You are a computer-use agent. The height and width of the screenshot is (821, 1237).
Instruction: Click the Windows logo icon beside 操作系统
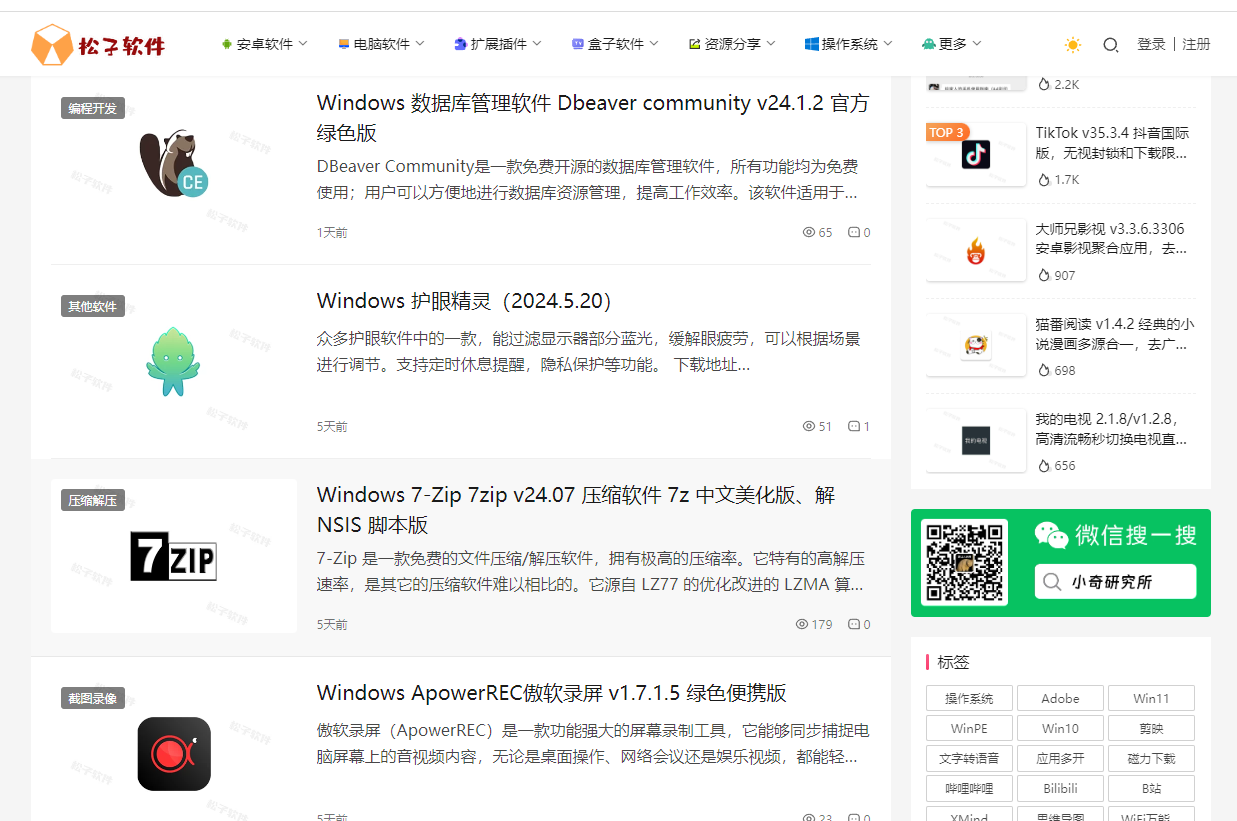point(812,44)
